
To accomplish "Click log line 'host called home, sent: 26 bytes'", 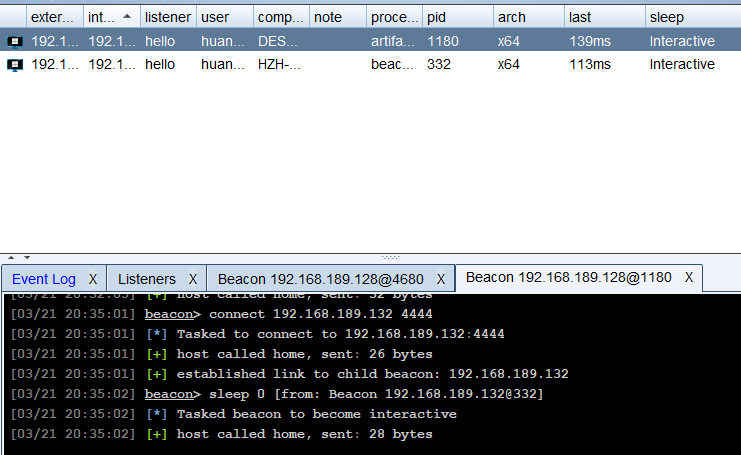I will (x=305, y=354).
